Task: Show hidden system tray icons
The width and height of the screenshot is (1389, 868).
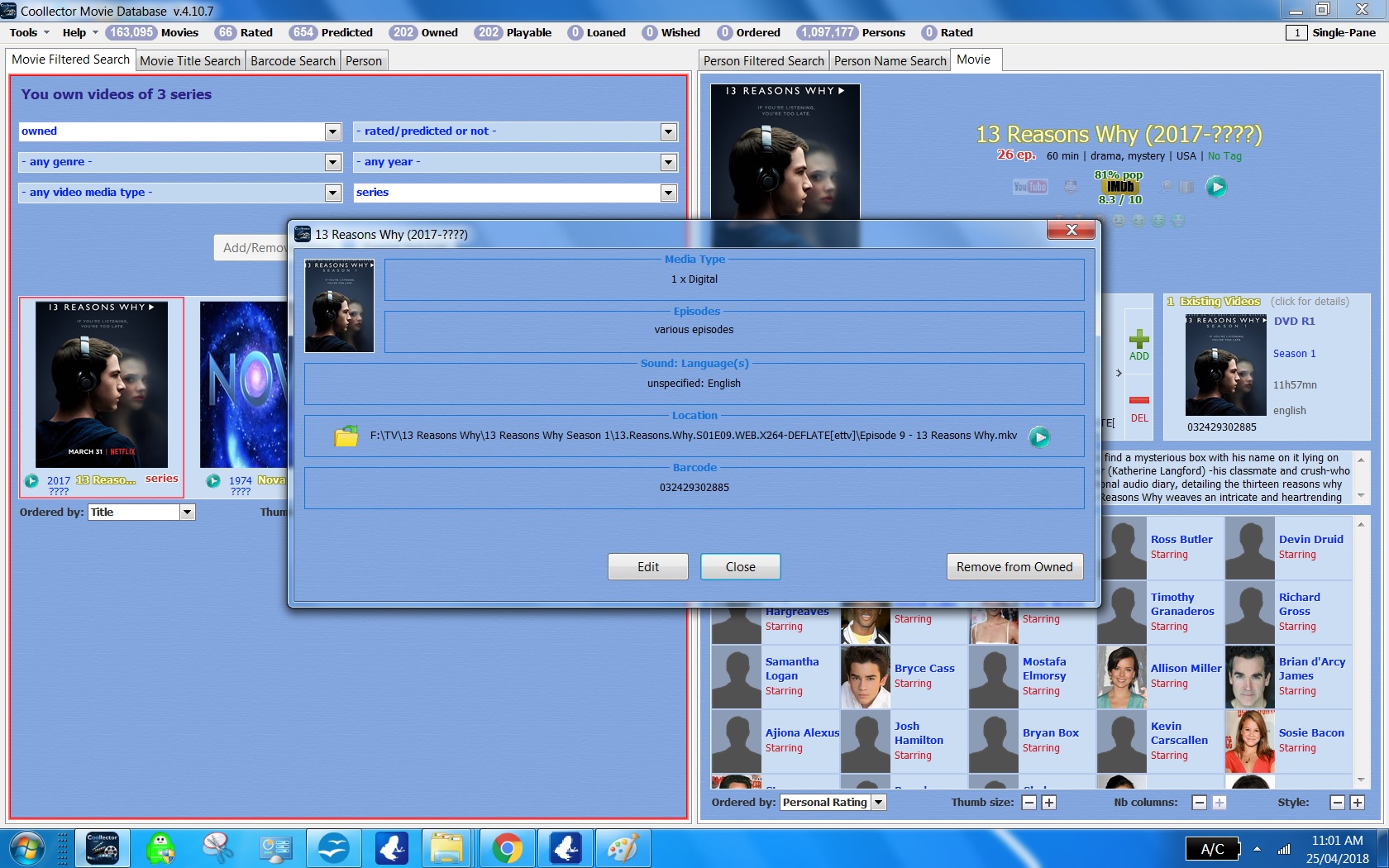Action: [1257, 849]
